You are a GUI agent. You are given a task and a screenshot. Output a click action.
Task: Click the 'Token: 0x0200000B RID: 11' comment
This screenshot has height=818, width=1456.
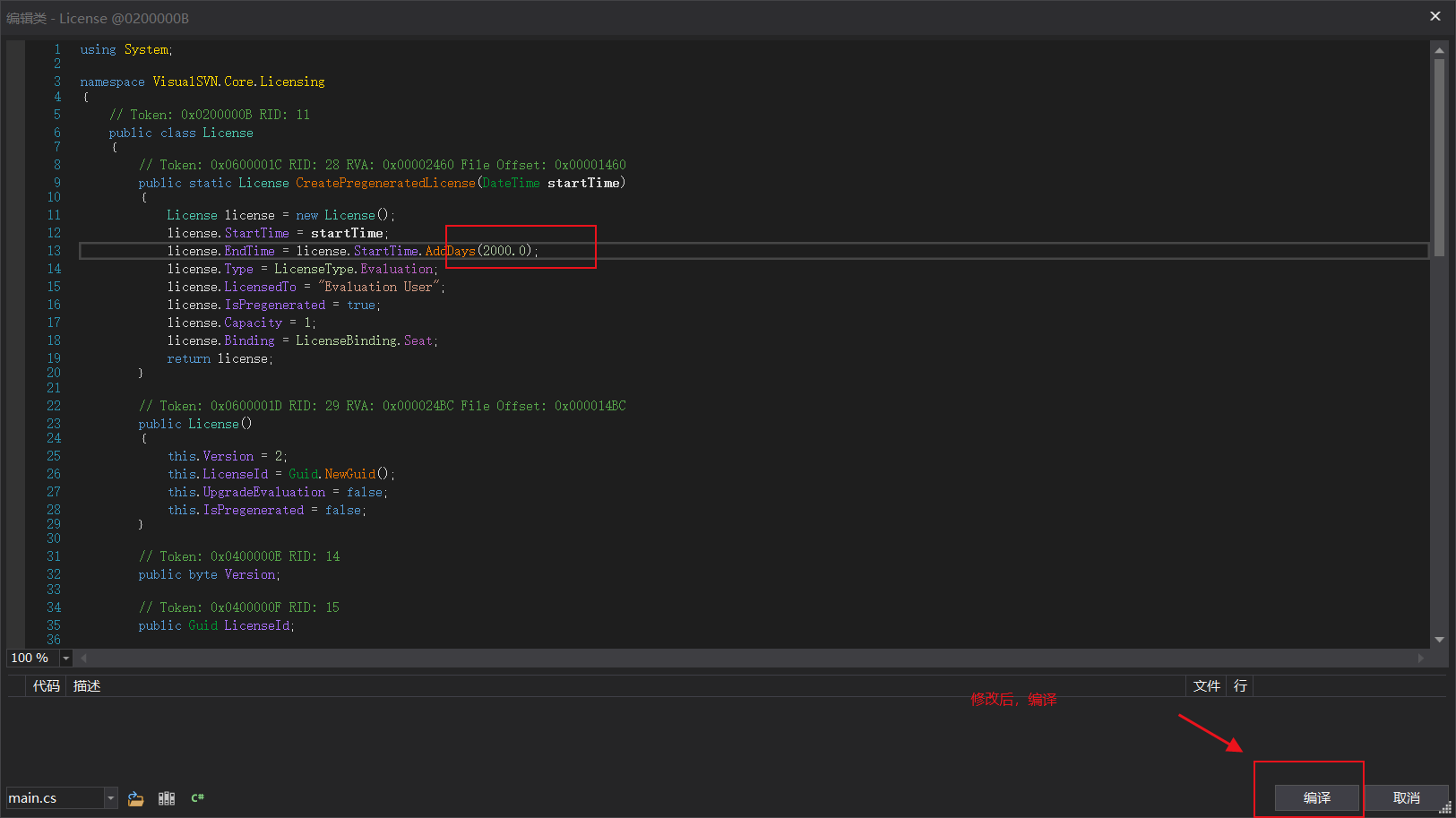click(210, 115)
